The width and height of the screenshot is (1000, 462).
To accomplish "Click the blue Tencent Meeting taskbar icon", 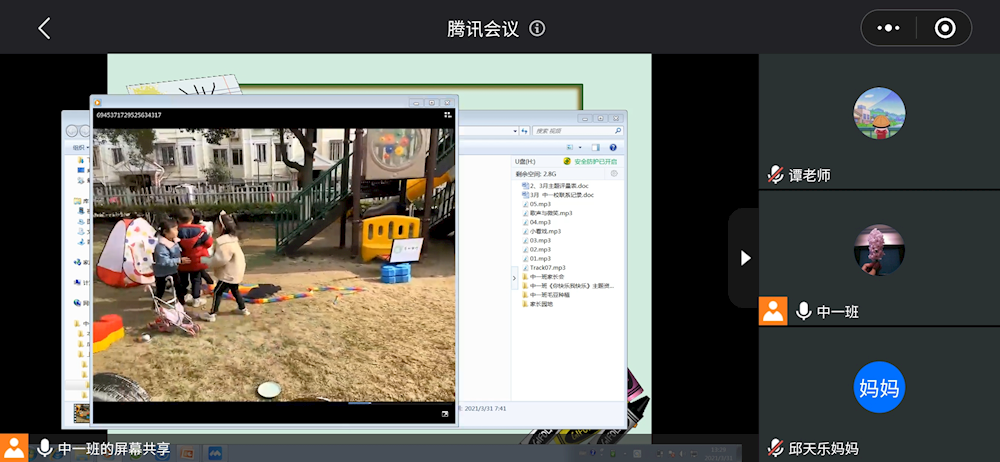I will tap(215, 452).
